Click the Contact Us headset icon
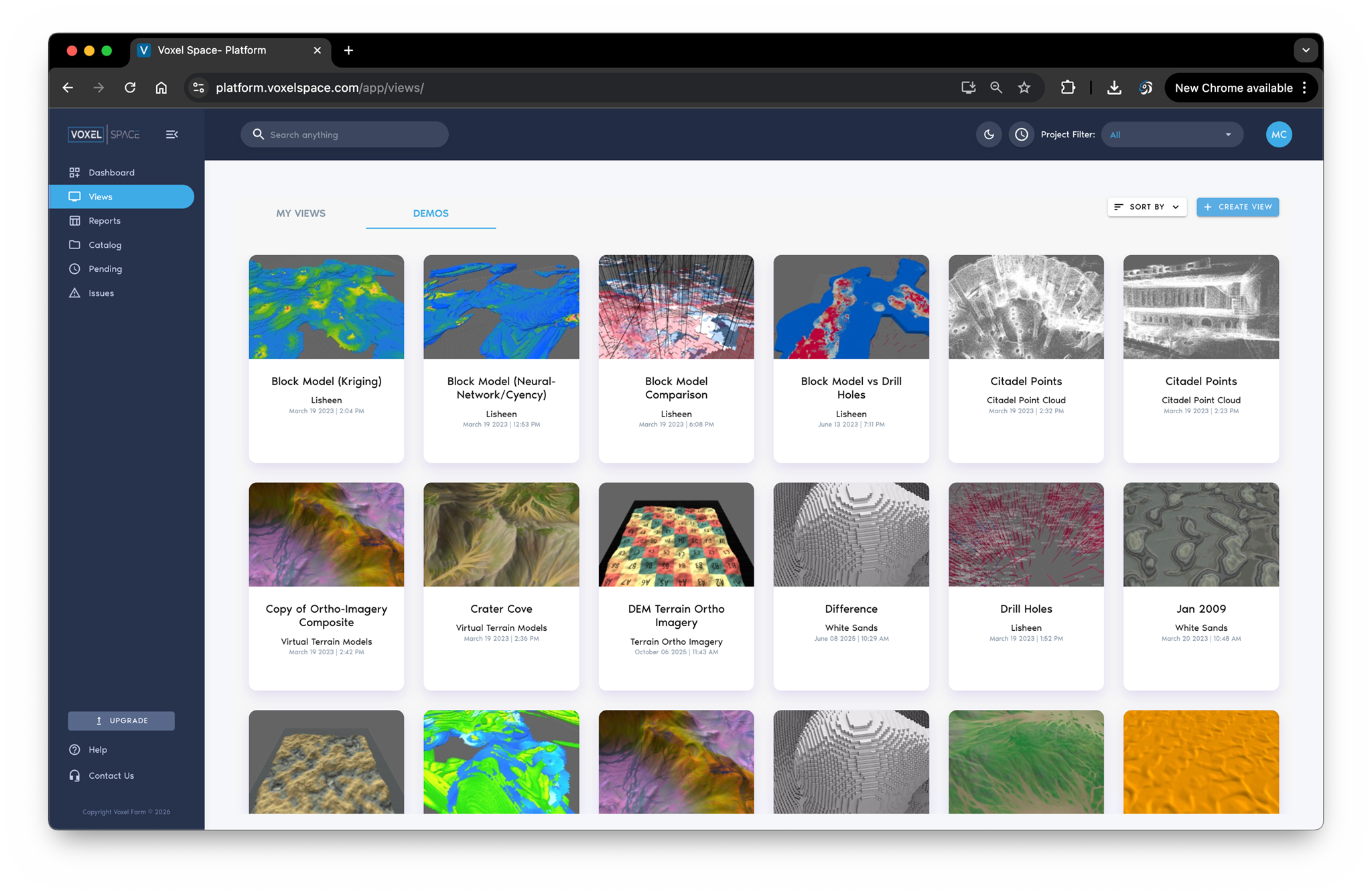Viewport: 1372px width, 894px height. tap(74, 775)
